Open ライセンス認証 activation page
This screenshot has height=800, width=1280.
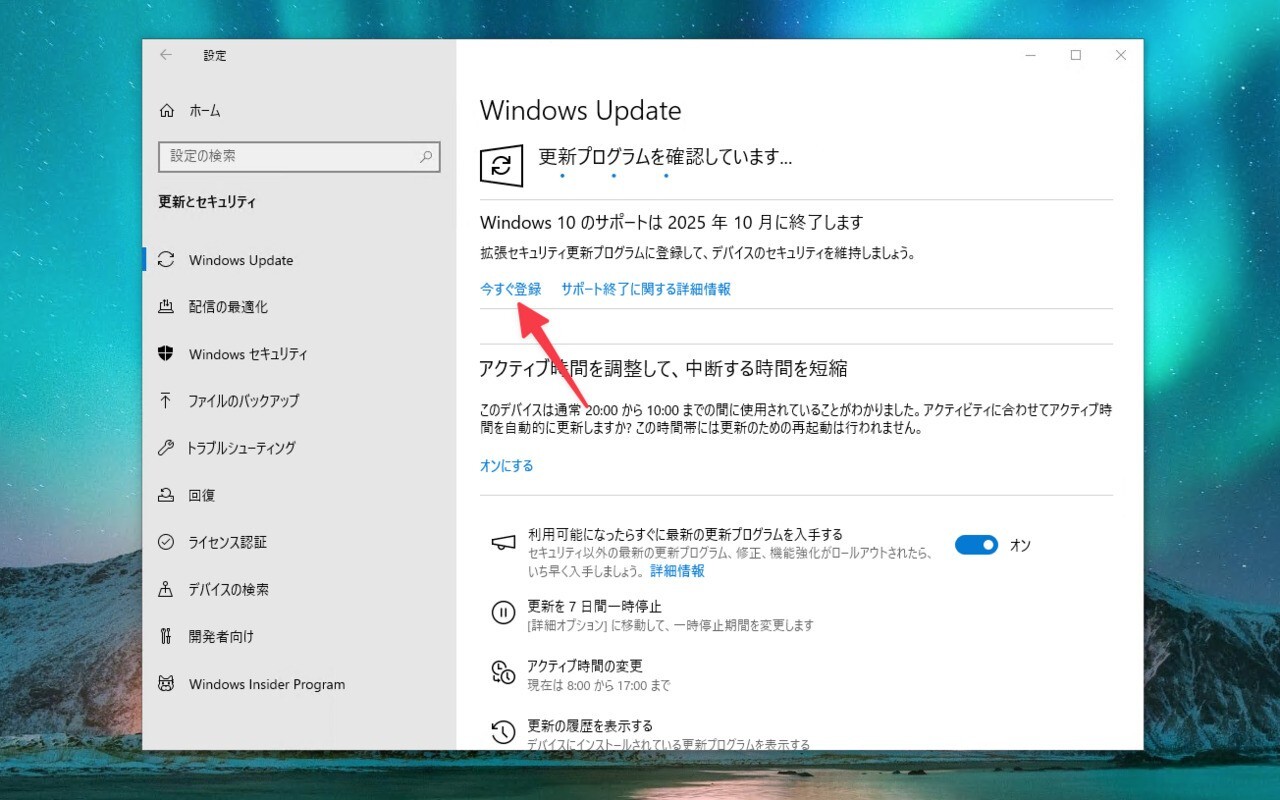click(228, 542)
